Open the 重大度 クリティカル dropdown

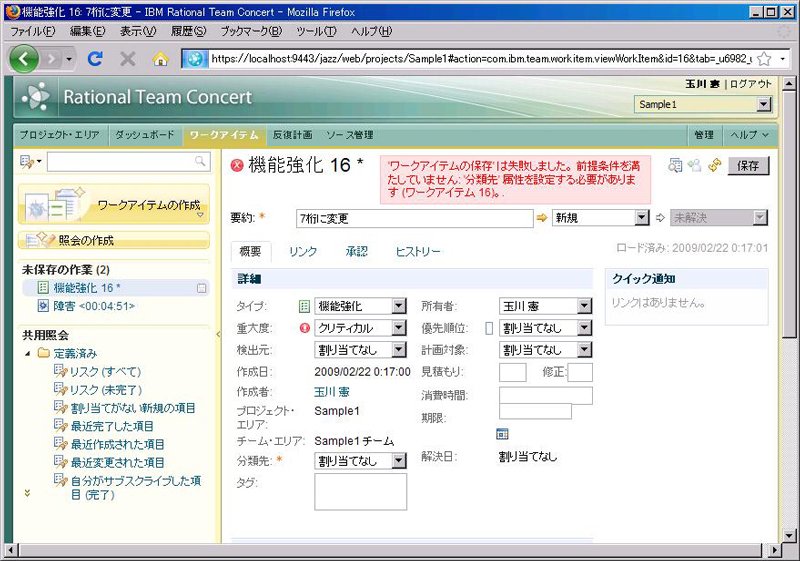click(360, 328)
